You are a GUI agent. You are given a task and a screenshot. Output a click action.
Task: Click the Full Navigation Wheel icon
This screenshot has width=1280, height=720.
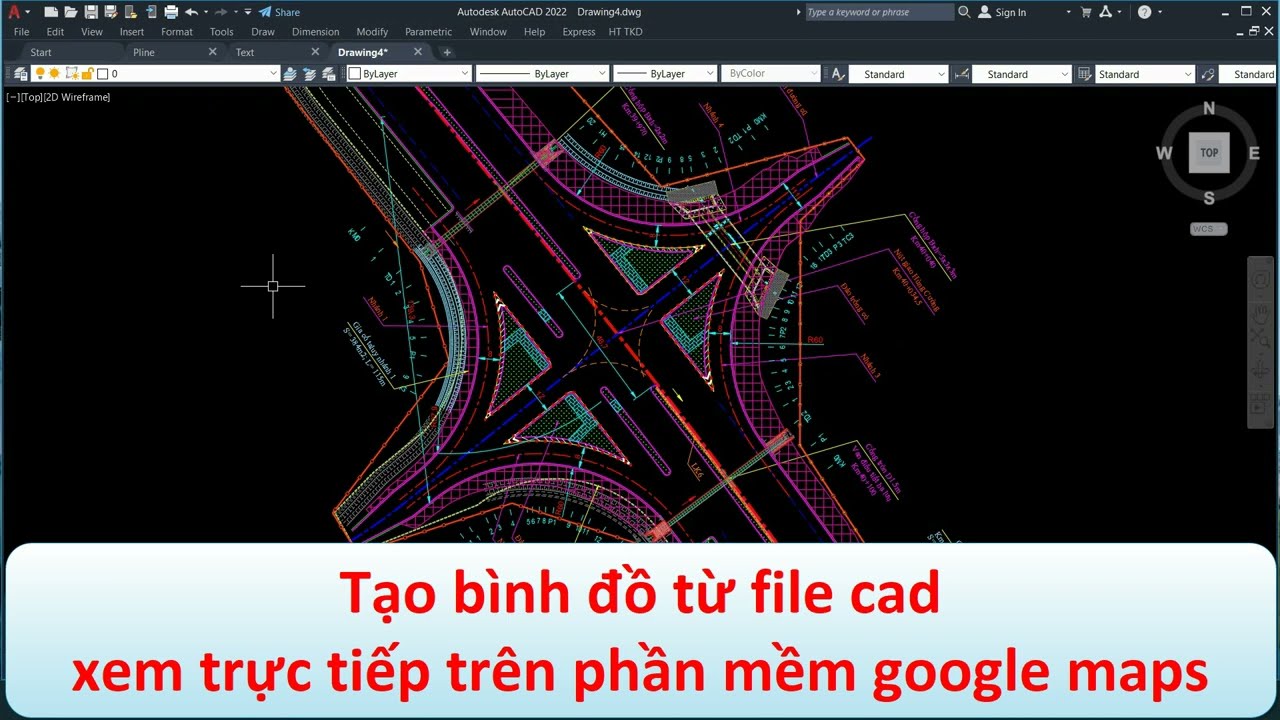pyautogui.click(x=1262, y=282)
